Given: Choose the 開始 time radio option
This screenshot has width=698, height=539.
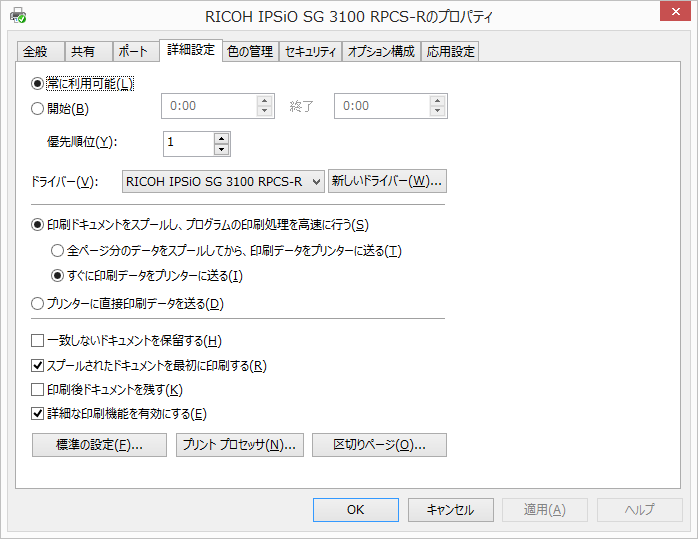Looking at the screenshot, I should 37,109.
